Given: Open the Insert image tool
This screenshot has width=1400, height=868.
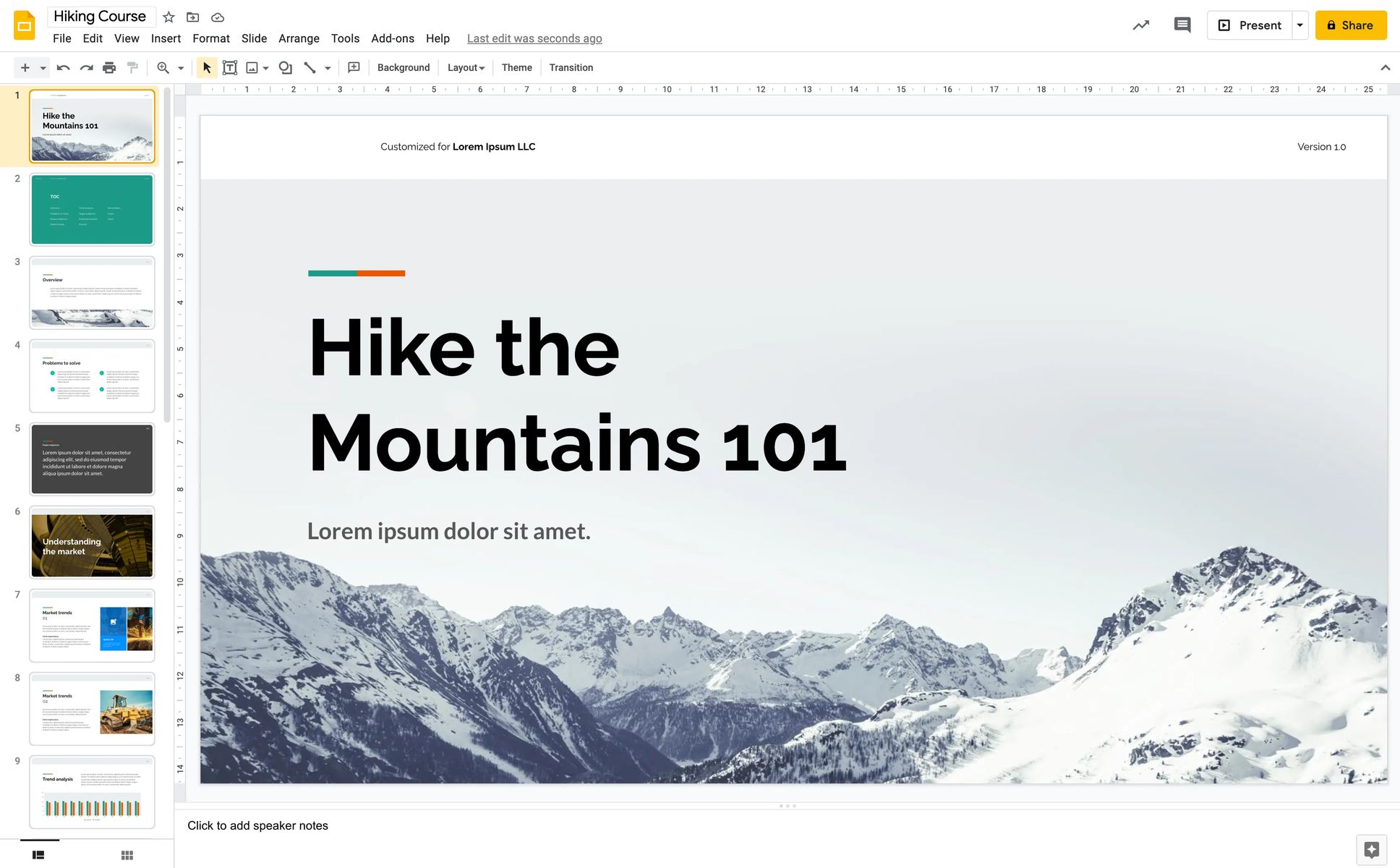Looking at the screenshot, I should tap(251, 67).
